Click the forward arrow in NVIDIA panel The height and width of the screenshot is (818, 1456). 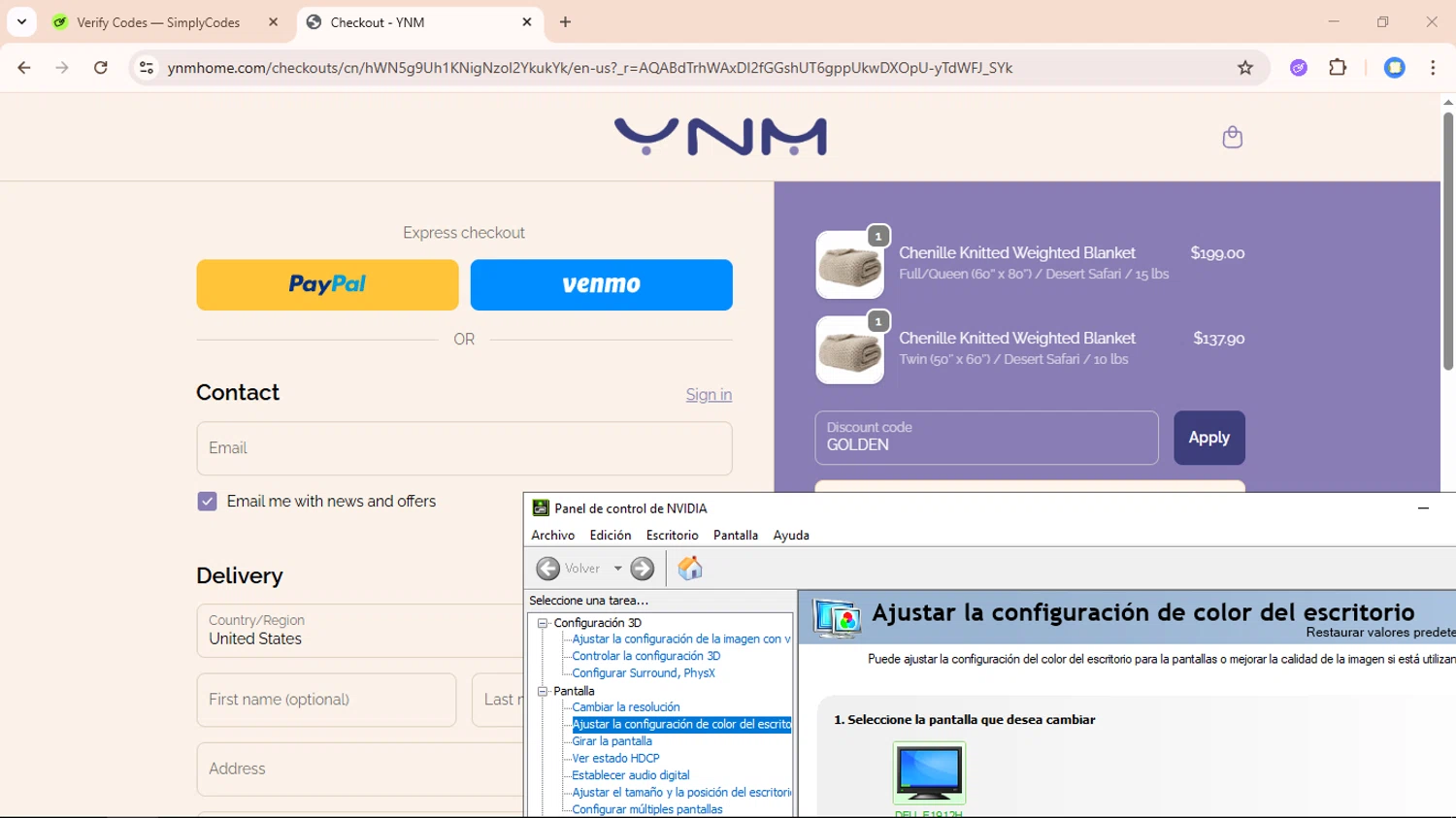point(643,569)
